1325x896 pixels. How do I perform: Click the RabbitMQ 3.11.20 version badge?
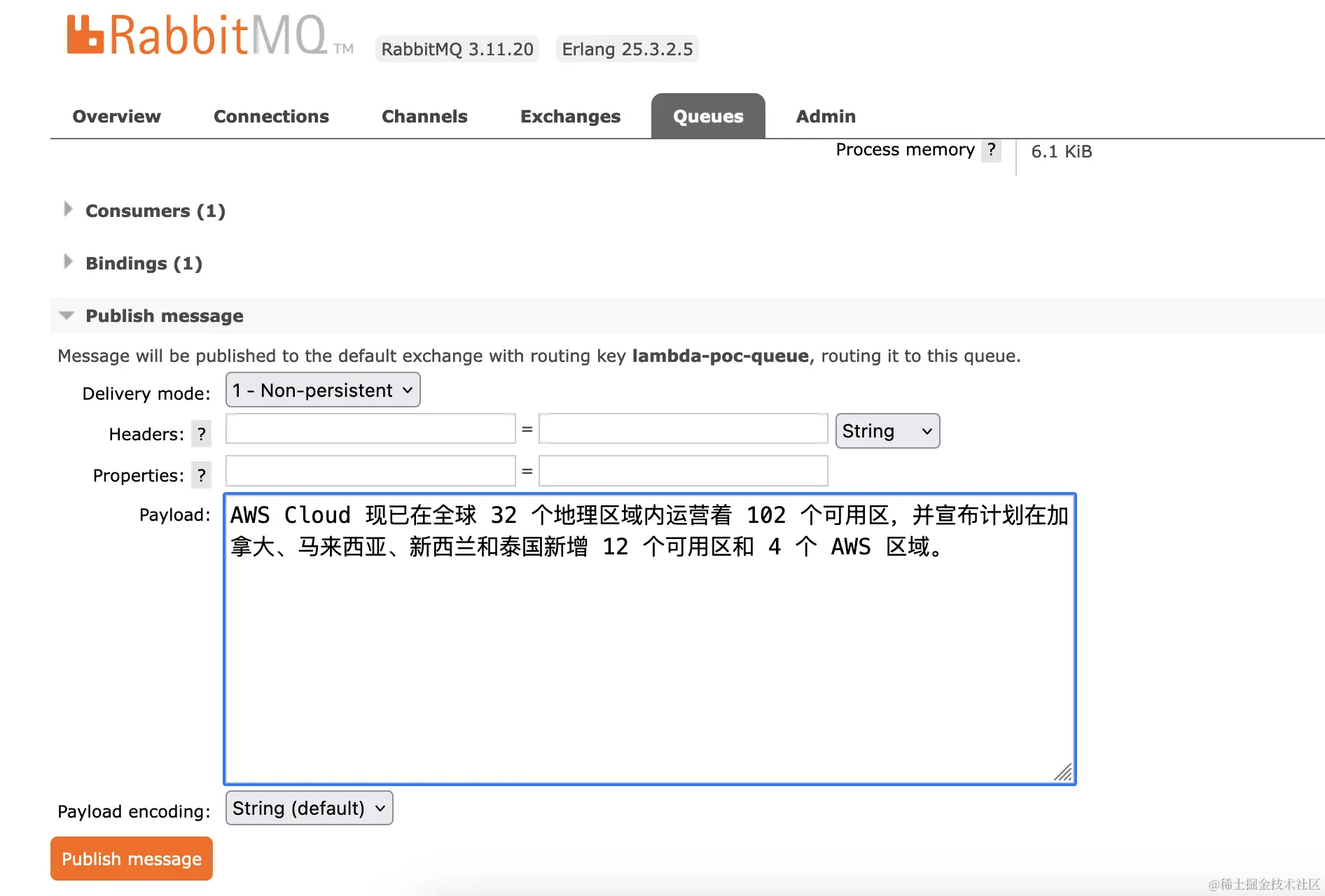pyautogui.click(x=457, y=48)
